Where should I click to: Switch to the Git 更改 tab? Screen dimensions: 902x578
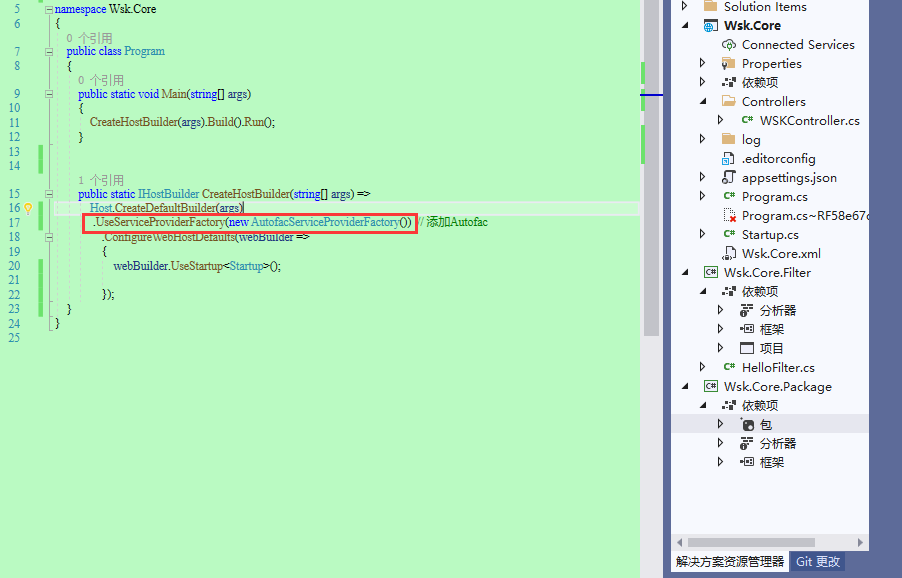tap(818, 562)
